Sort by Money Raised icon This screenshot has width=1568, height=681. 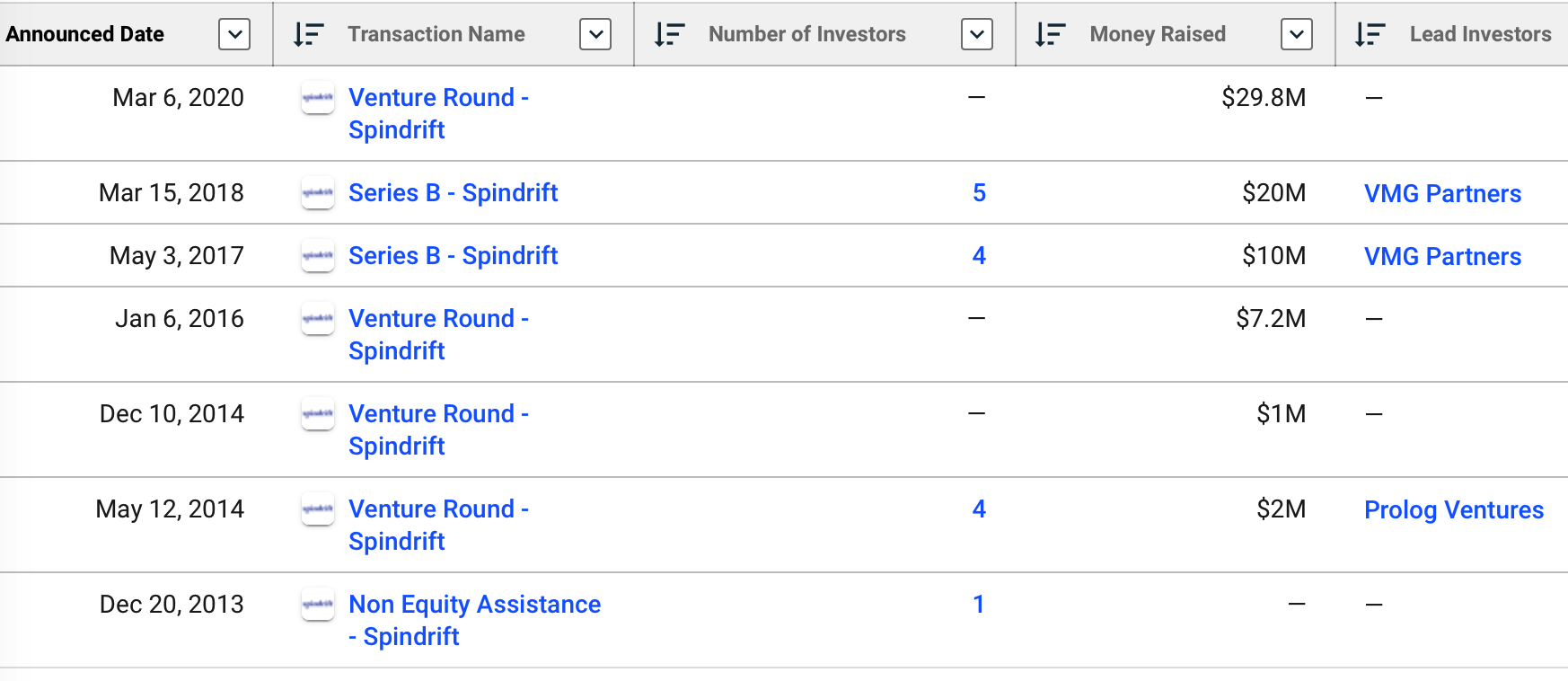(1050, 34)
